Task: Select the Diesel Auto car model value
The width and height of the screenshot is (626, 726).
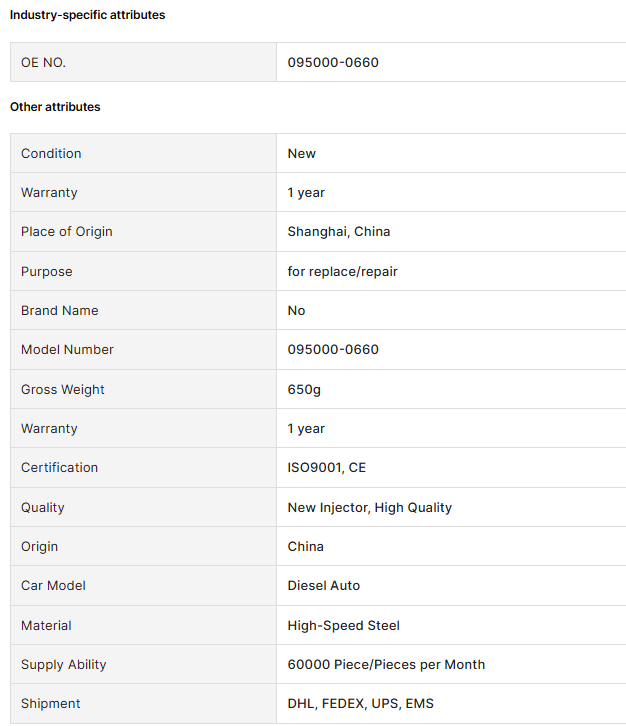Action: pyautogui.click(x=324, y=586)
